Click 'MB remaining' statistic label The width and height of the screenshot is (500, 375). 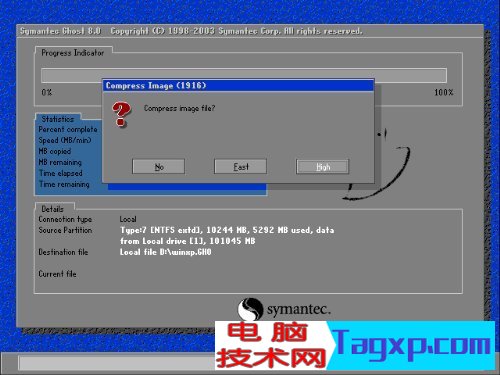[60, 162]
